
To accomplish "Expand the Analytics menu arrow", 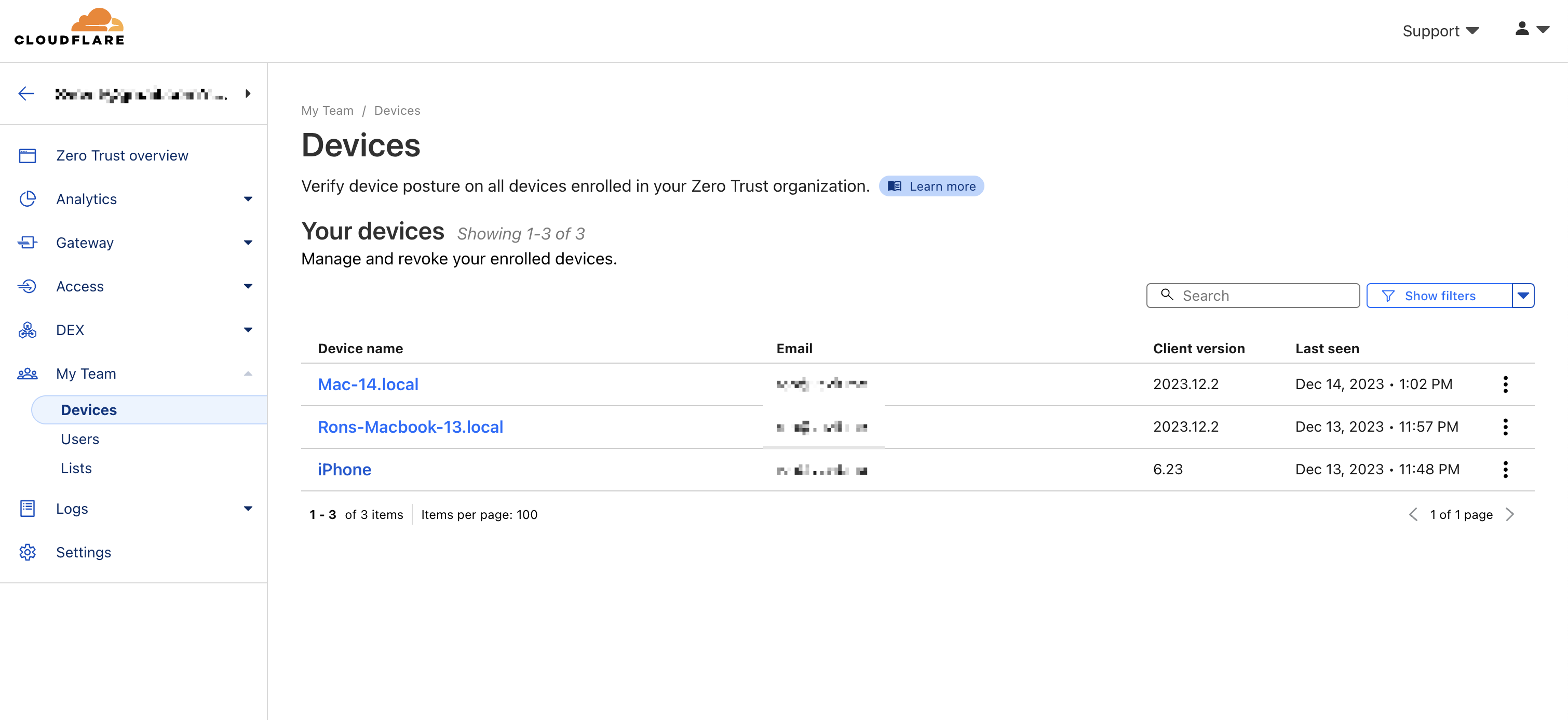I will pos(248,199).
